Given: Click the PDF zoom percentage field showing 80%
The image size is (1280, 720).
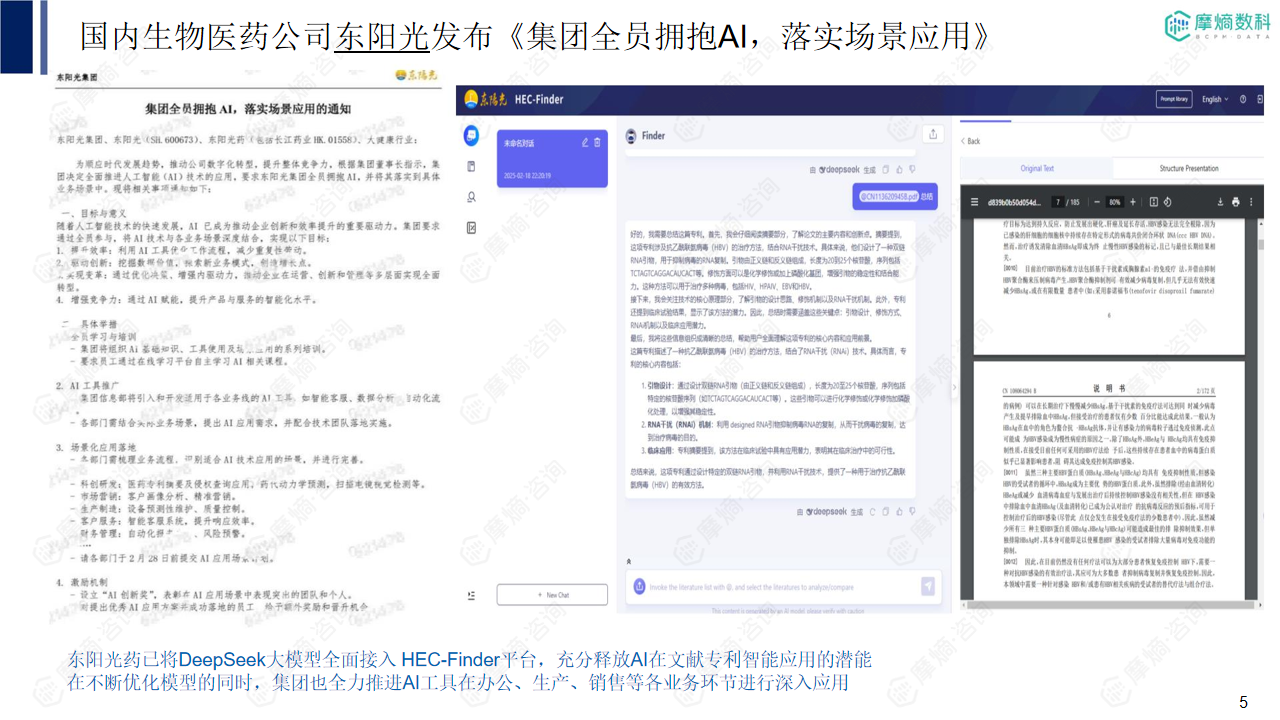Looking at the screenshot, I should (1115, 201).
